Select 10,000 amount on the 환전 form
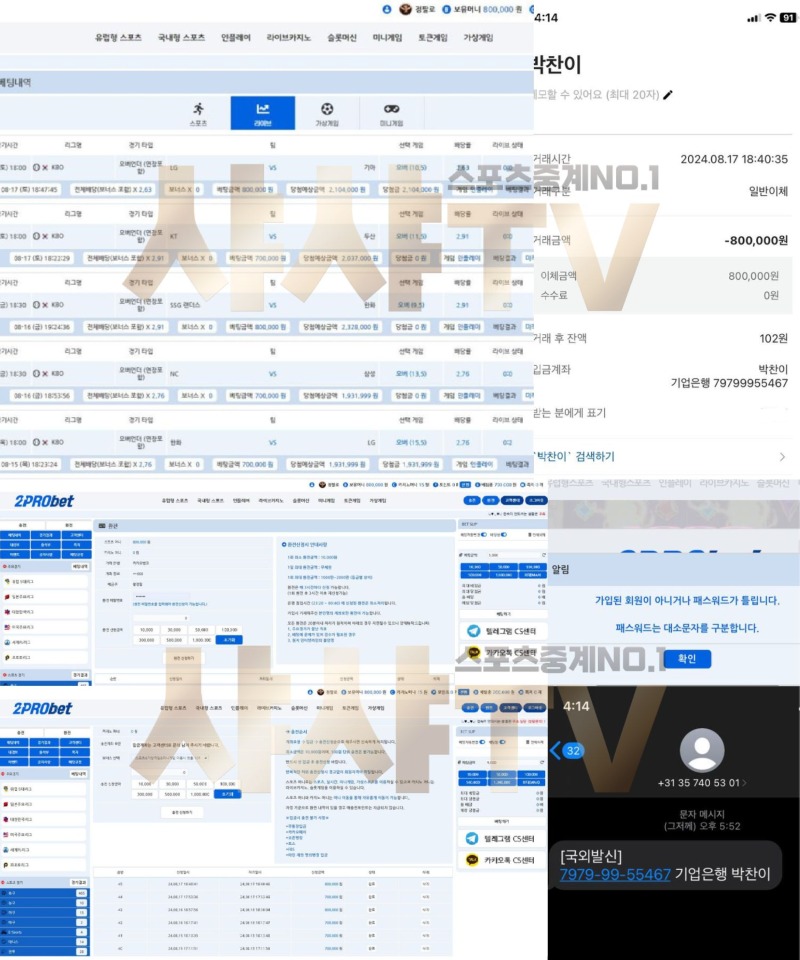The height and width of the screenshot is (960, 800). point(146,630)
